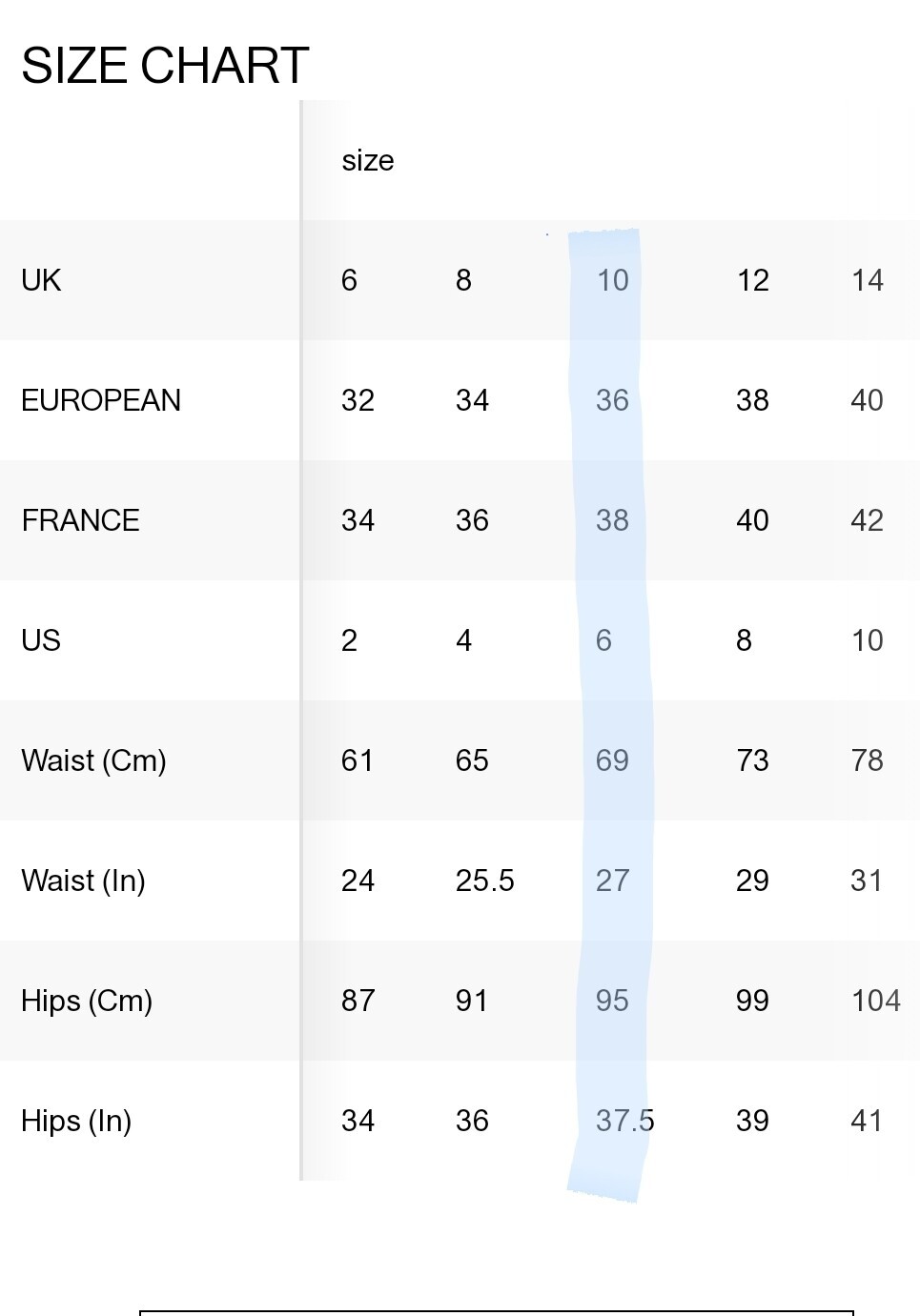Select the 99 hips centimeter value
The height and width of the screenshot is (1316, 920).
752,1001
